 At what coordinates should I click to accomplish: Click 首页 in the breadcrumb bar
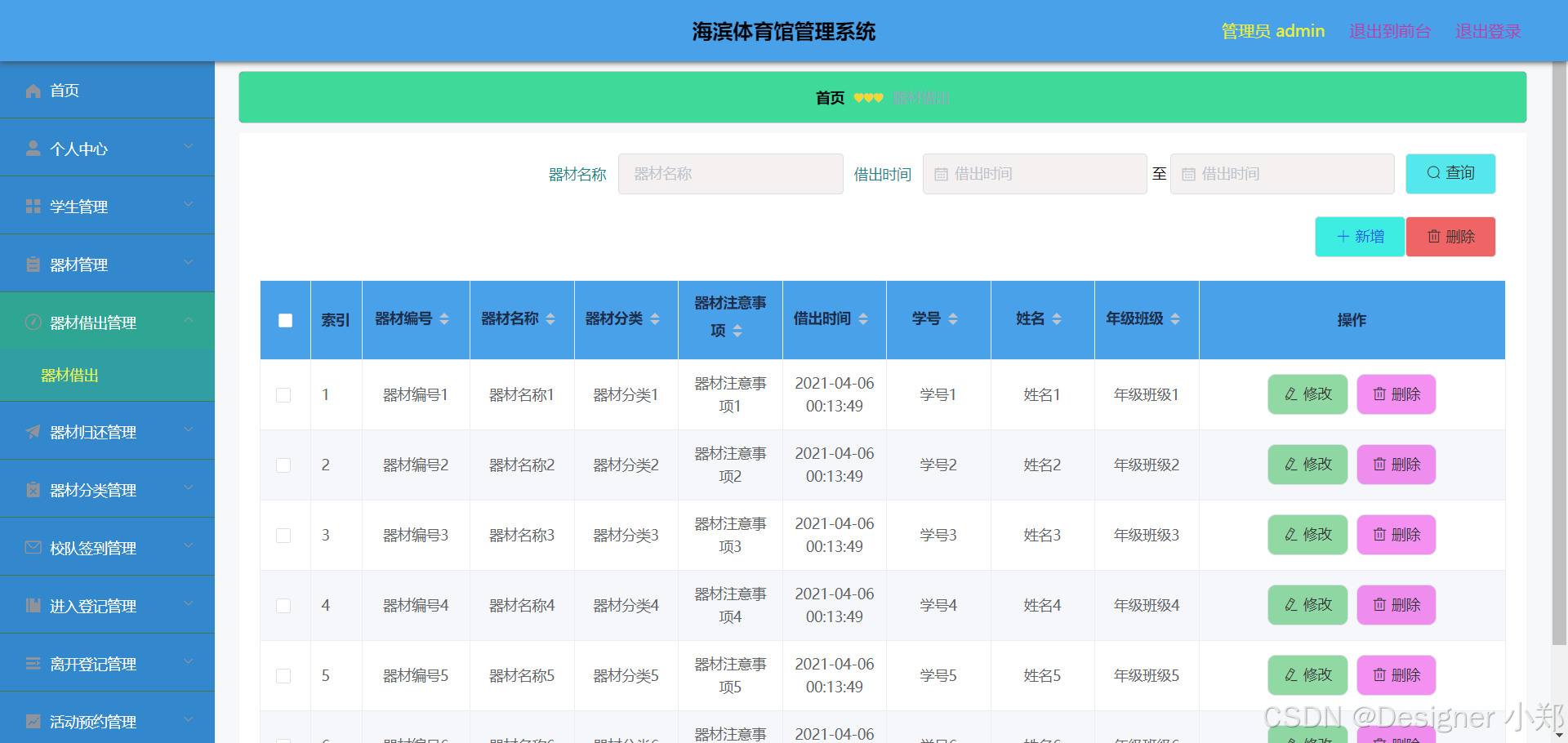click(830, 98)
